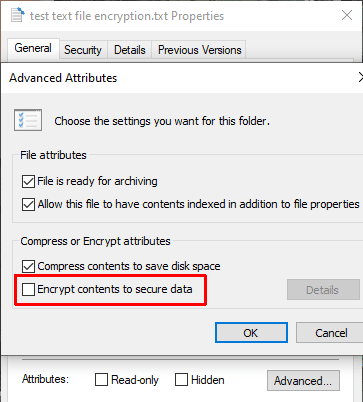Click the text file icon in the title bar

coord(18,15)
